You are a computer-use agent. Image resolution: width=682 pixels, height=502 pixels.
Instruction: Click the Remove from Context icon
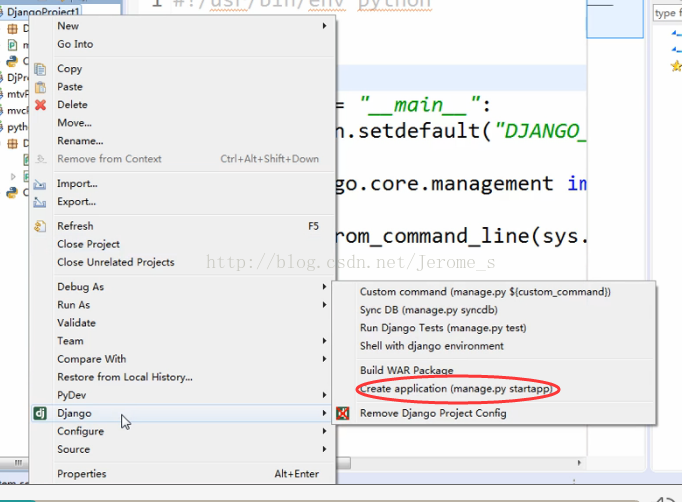(x=40, y=159)
